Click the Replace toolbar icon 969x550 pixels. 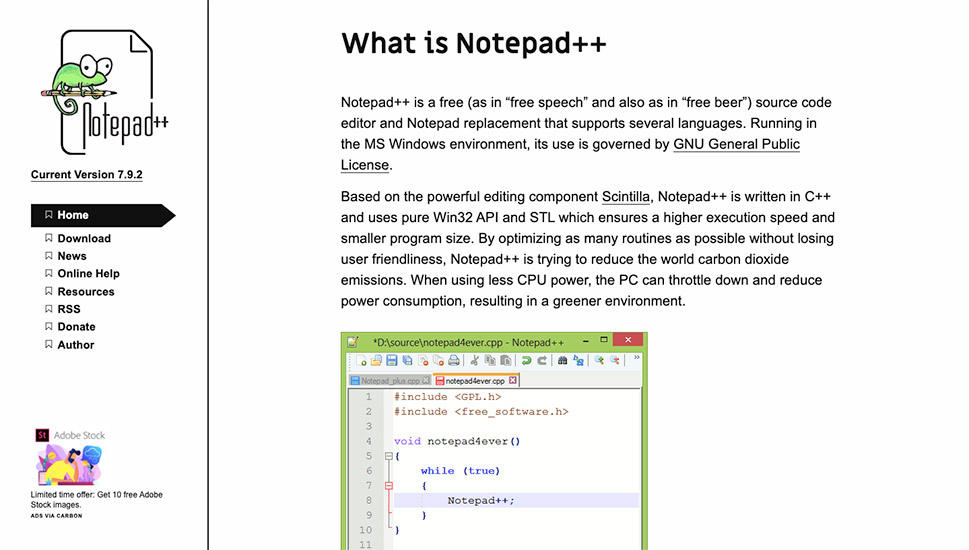pyautogui.click(x=578, y=360)
